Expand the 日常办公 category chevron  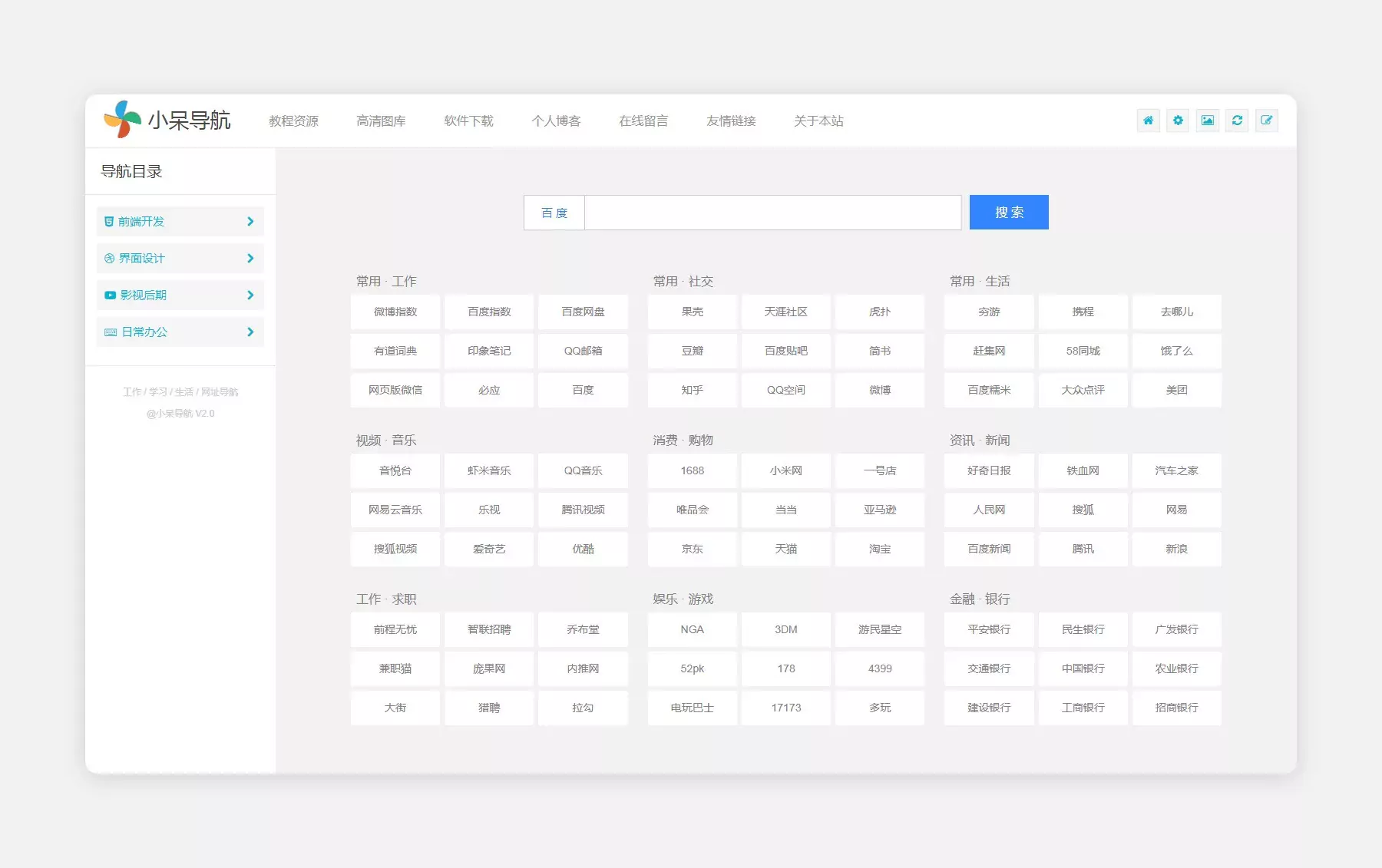point(250,332)
